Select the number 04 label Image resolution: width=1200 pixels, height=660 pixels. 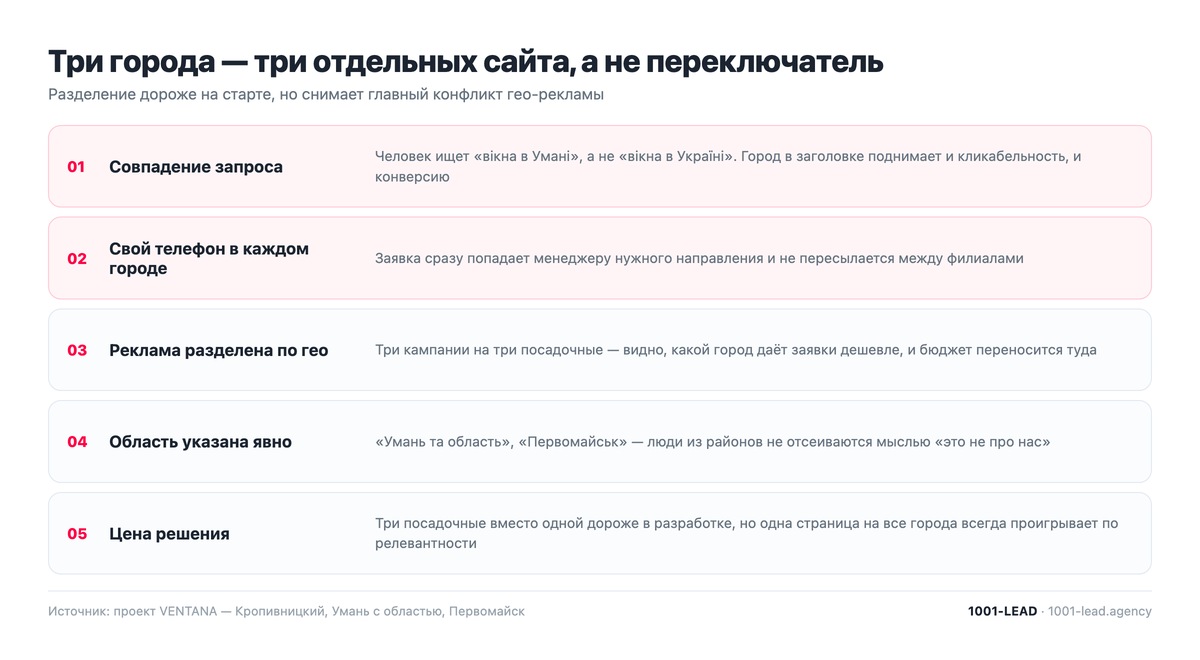pos(77,442)
